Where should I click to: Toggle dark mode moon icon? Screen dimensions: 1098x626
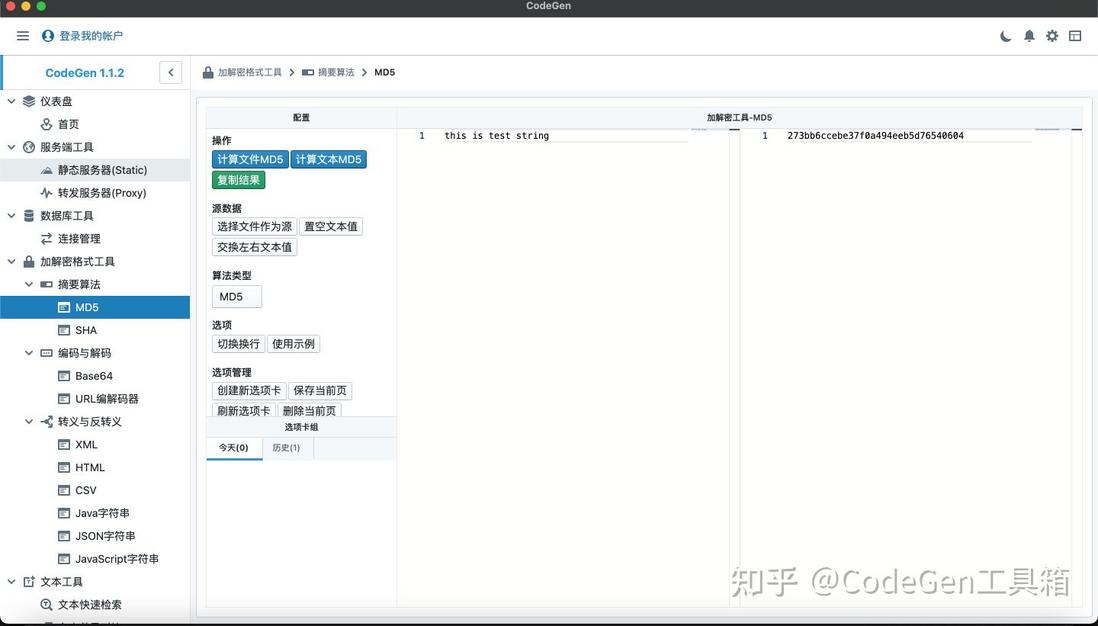coord(1006,36)
